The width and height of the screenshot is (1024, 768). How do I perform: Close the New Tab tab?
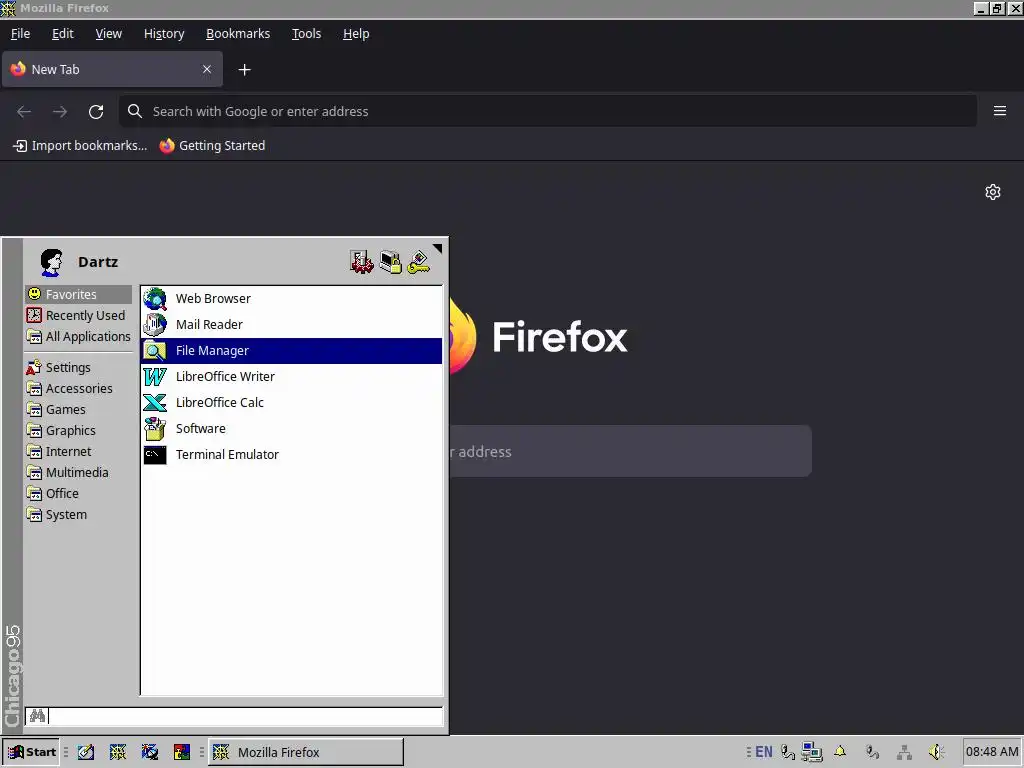click(207, 69)
